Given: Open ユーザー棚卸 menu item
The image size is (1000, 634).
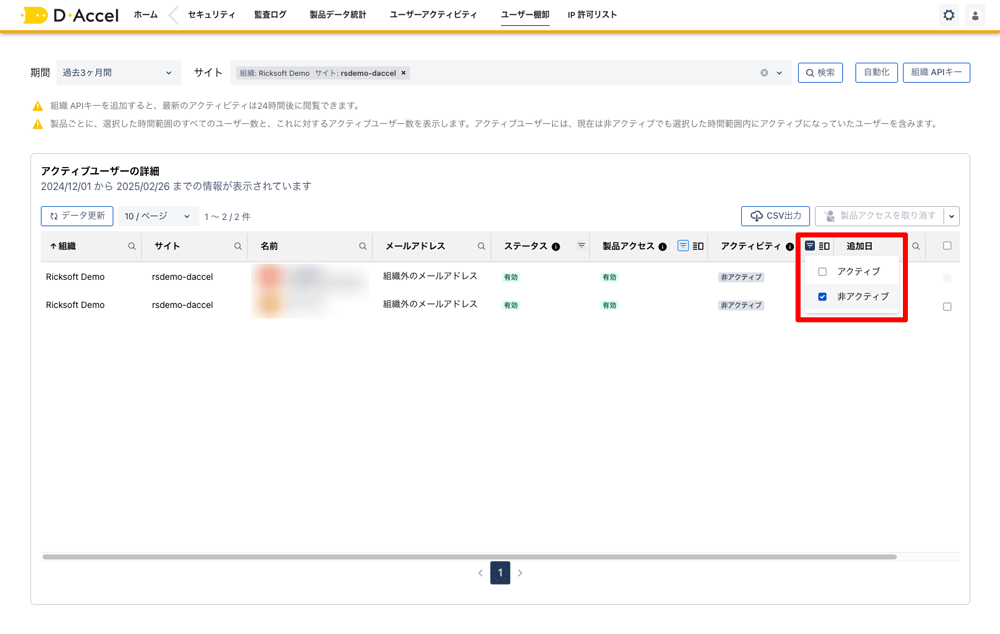Looking at the screenshot, I should point(525,15).
